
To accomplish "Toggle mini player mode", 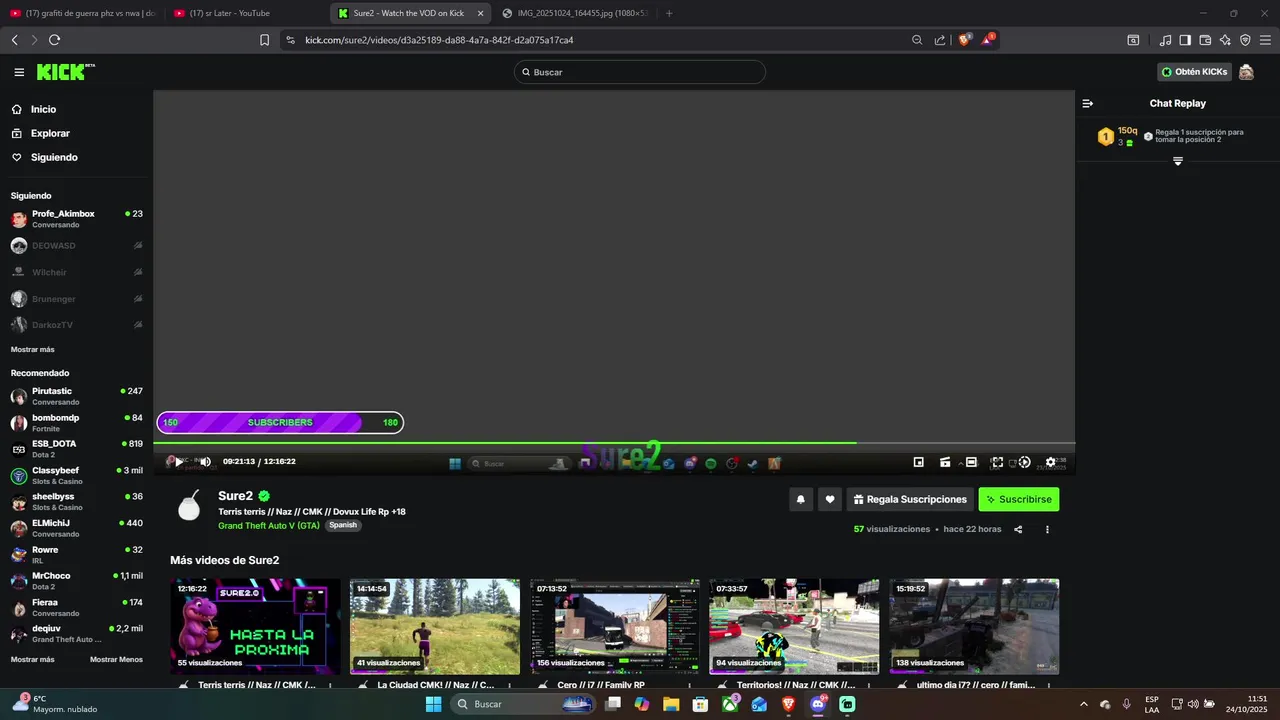I will 919,462.
